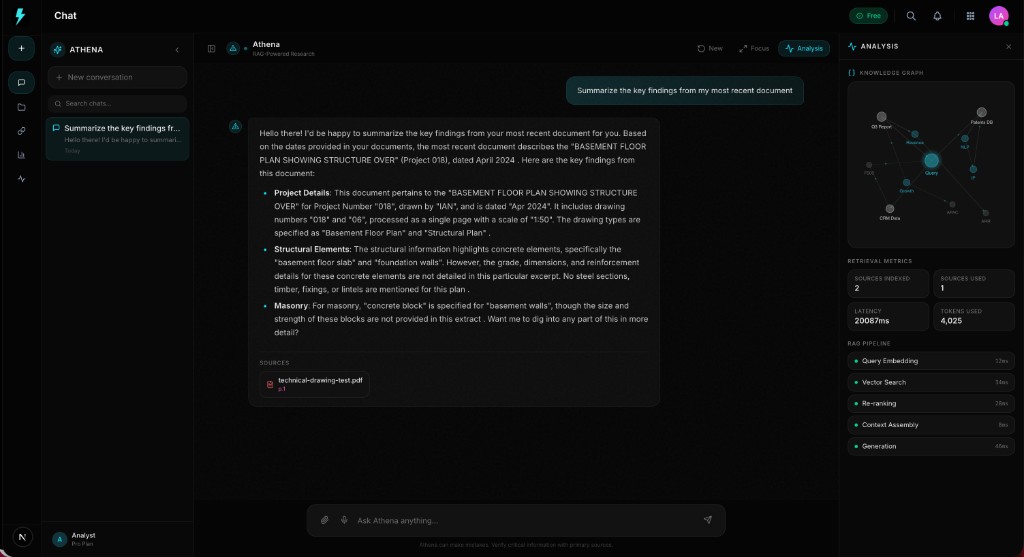Click the notifications bell icon

(x=937, y=16)
